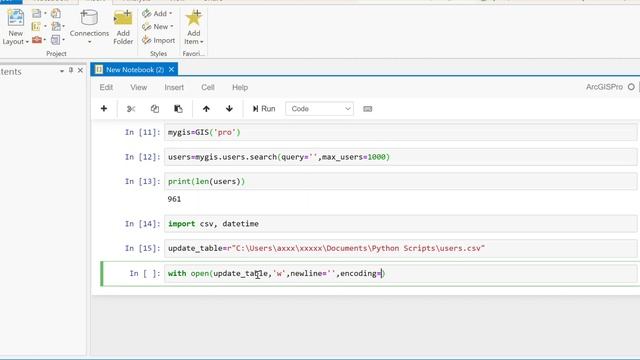Click into cell In [14] import csv, datetime
This screenshot has height=360, width=640.
pos(400,224)
